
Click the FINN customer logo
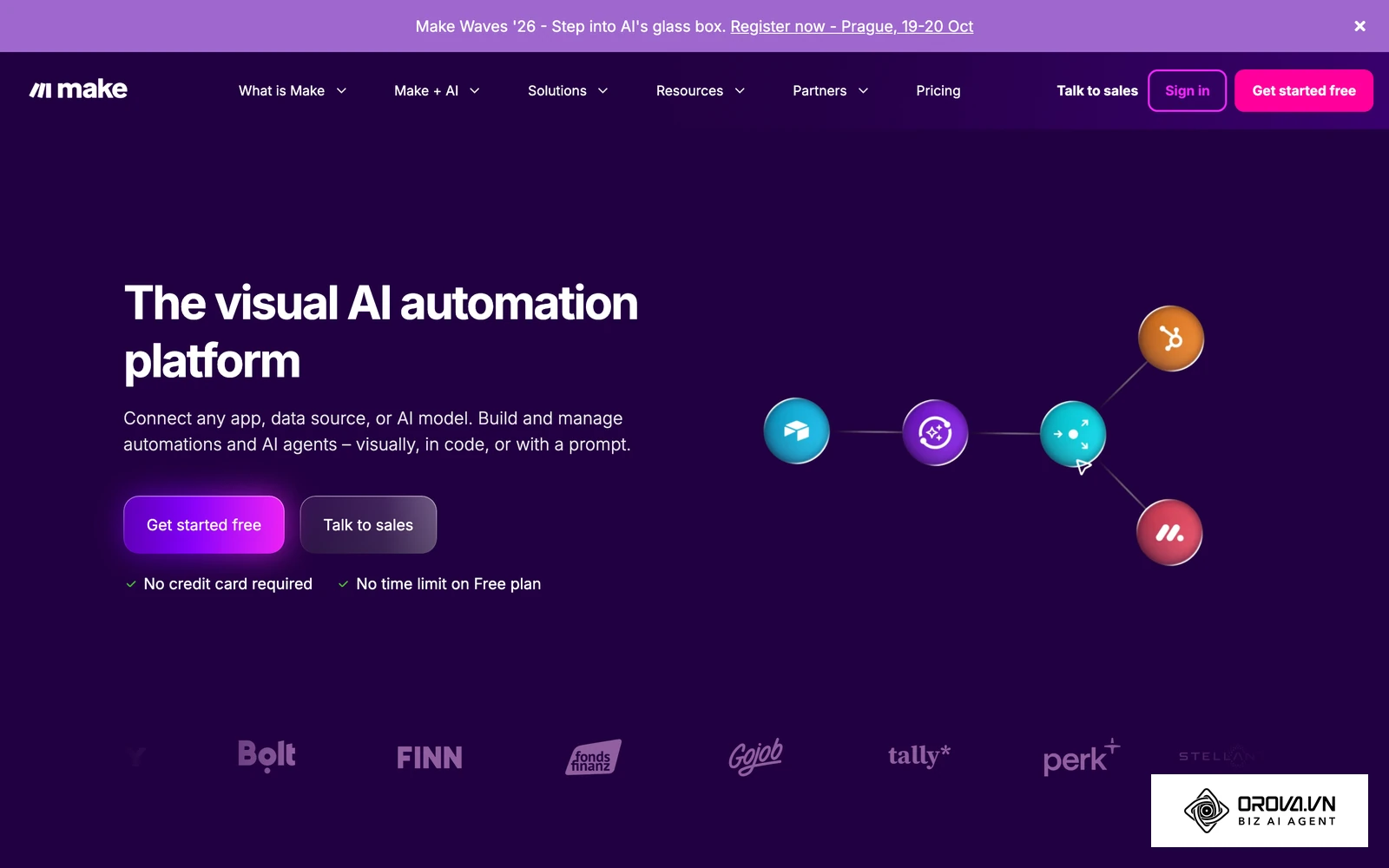tap(430, 758)
